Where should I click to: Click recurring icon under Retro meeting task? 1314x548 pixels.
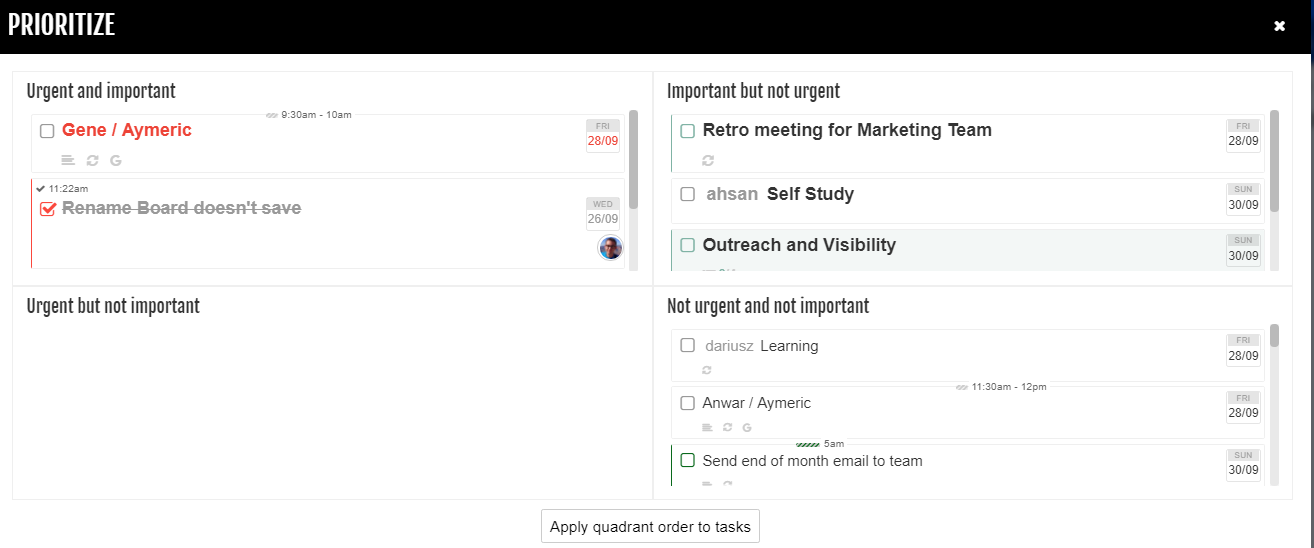coord(709,160)
